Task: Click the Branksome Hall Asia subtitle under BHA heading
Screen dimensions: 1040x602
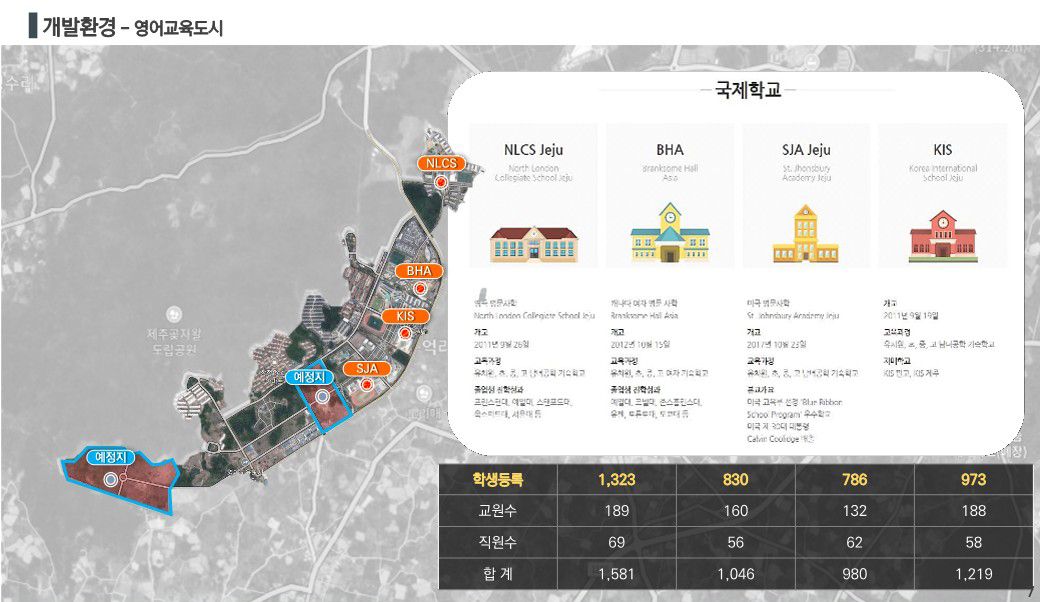Action: click(x=670, y=173)
